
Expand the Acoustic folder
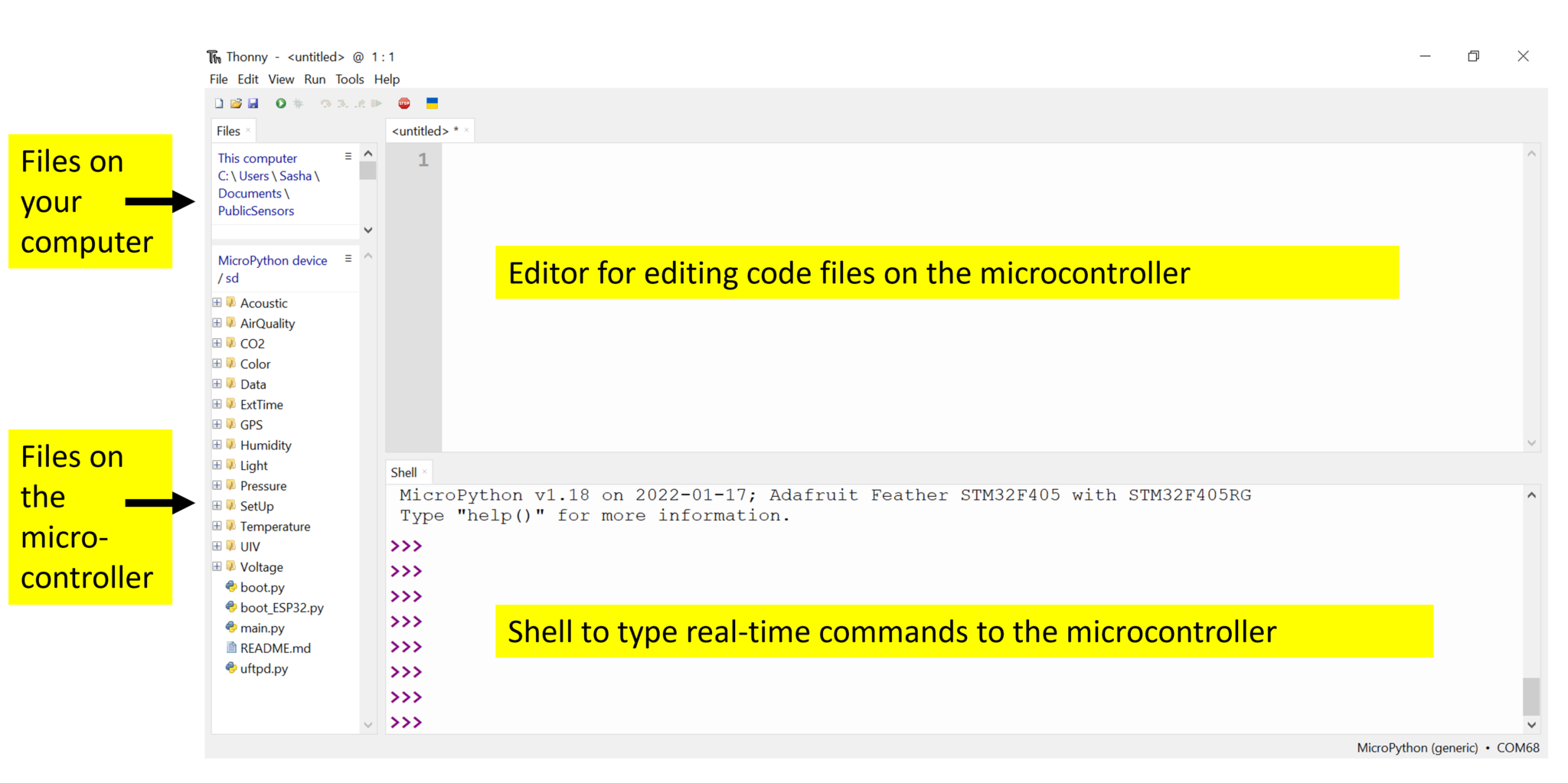click(x=217, y=303)
